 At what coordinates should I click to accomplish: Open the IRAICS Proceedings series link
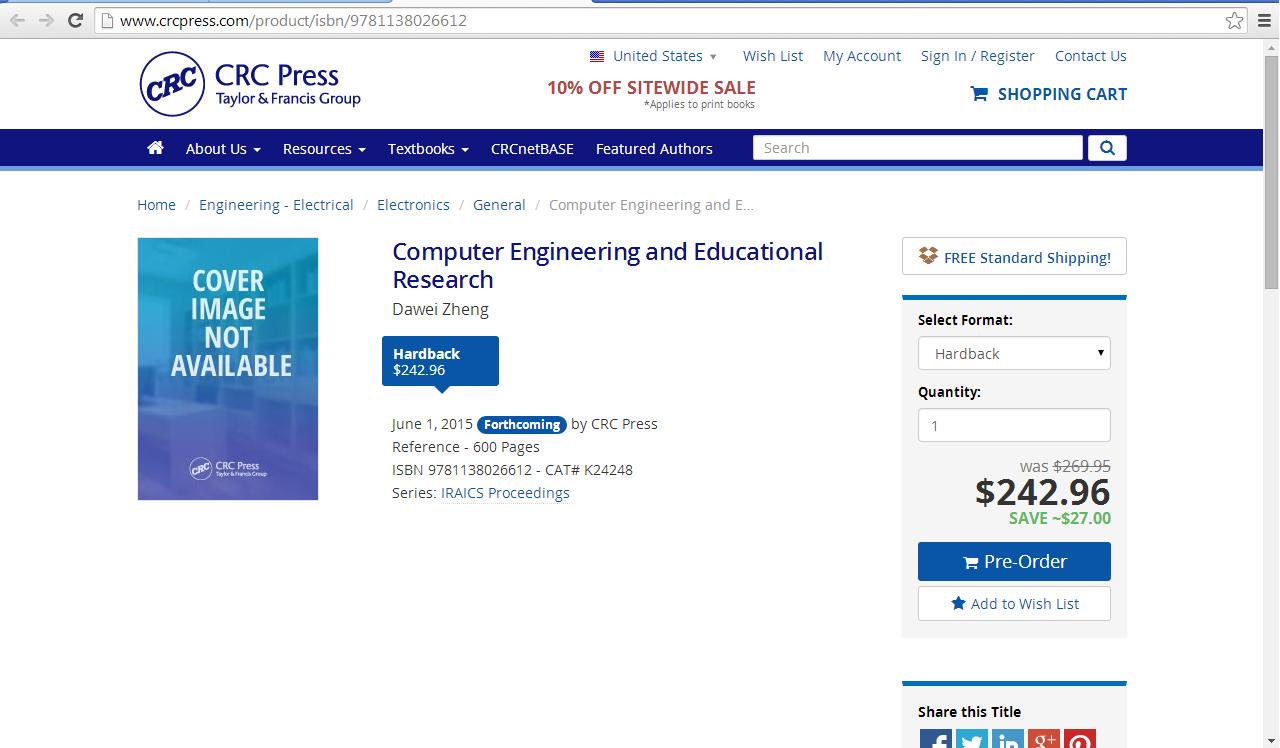505,493
